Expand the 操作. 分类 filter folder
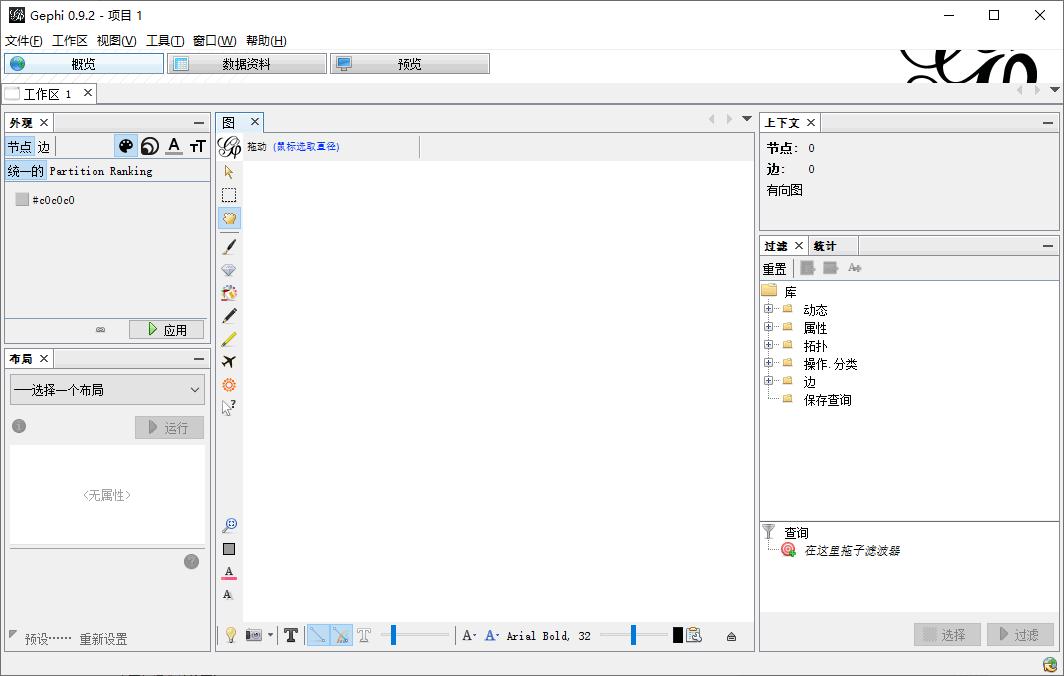This screenshot has height=676, width=1064. coord(768,362)
